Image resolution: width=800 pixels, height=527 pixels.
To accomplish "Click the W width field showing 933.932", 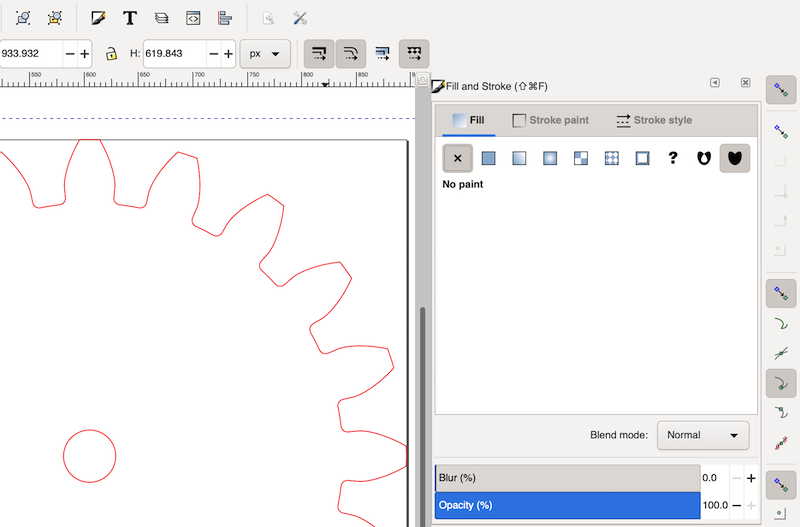I will (31, 54).
